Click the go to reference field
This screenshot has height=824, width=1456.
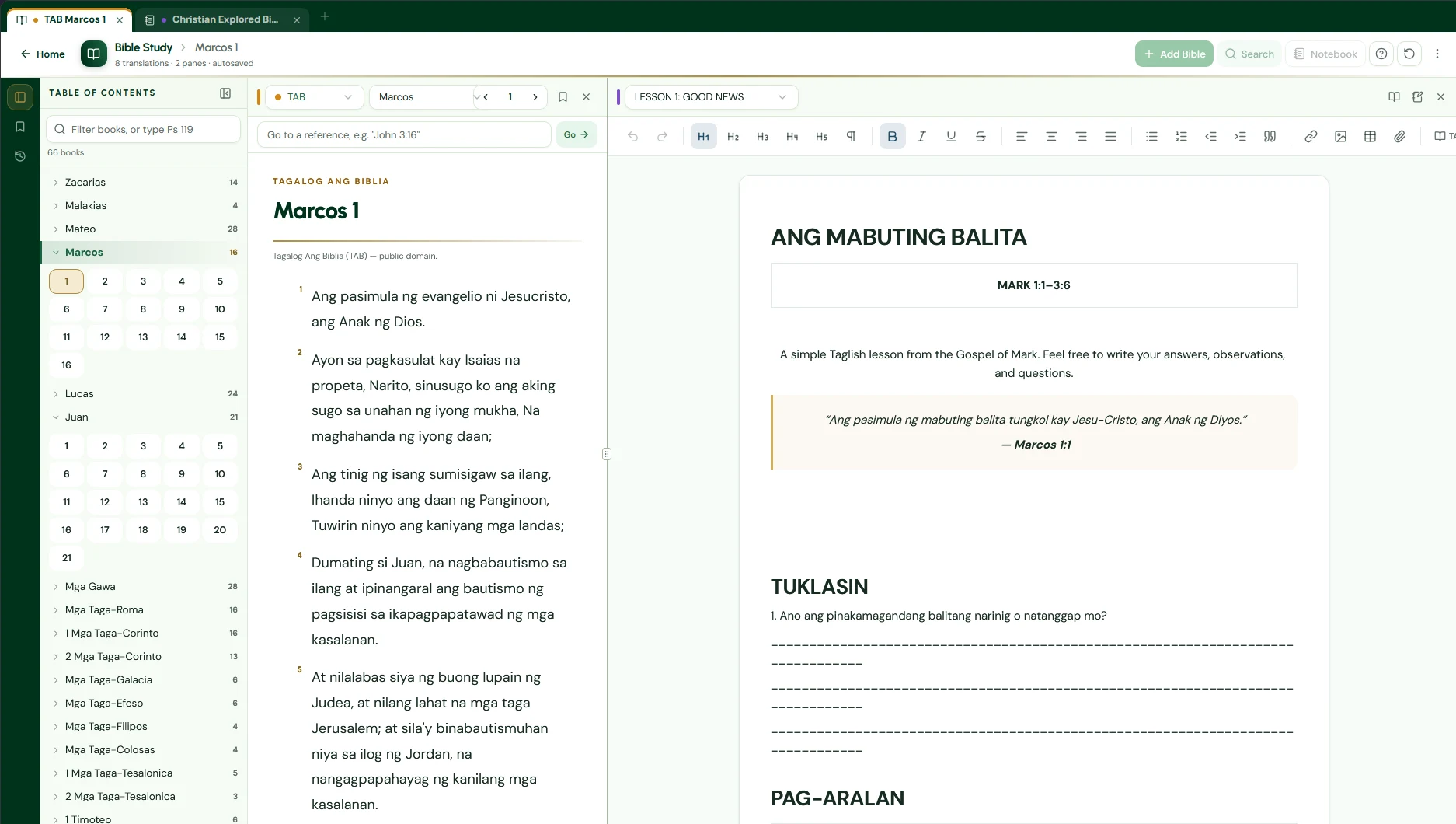click(x=404, y=134)
